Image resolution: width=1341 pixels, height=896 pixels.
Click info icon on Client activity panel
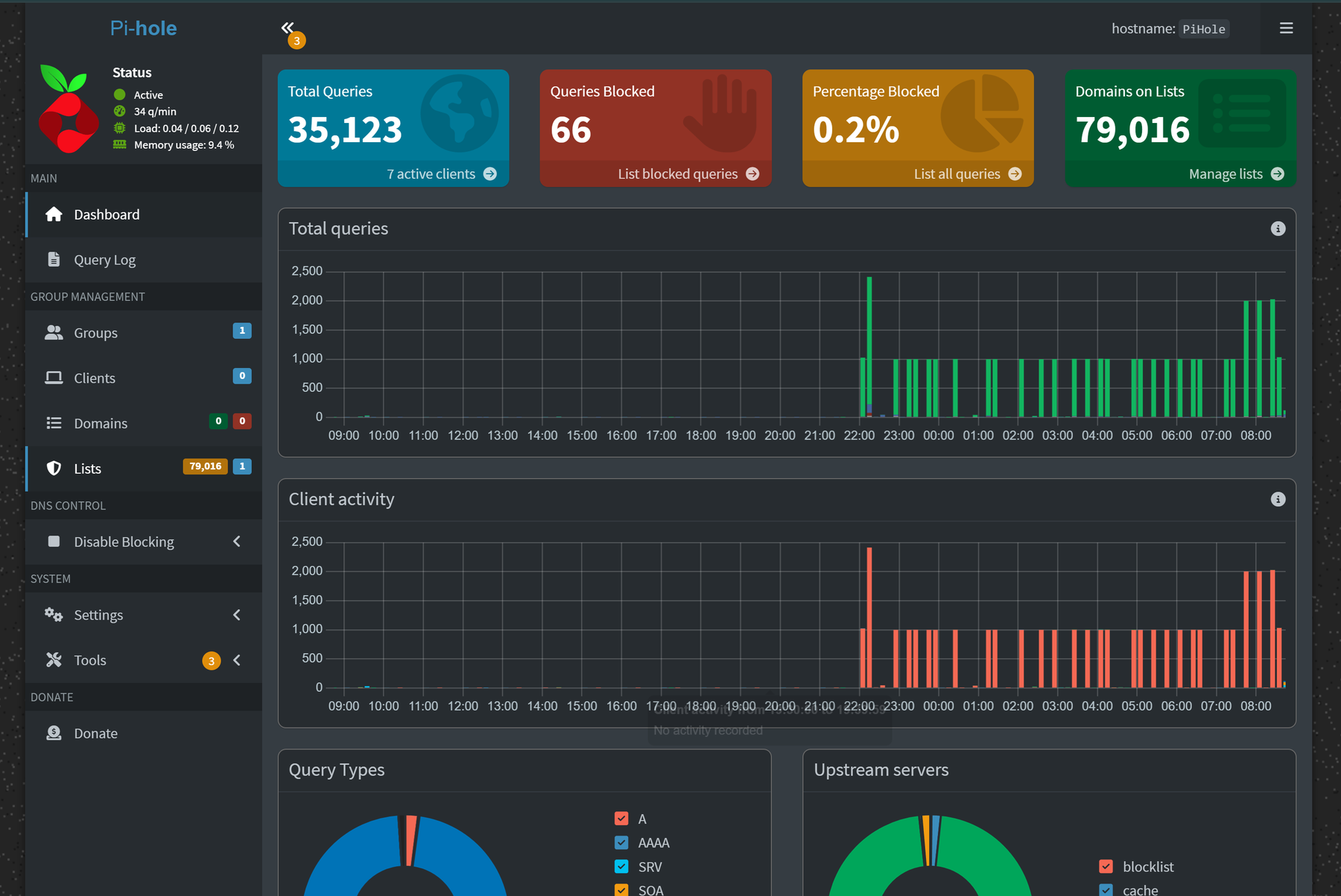coord(1278,499)
